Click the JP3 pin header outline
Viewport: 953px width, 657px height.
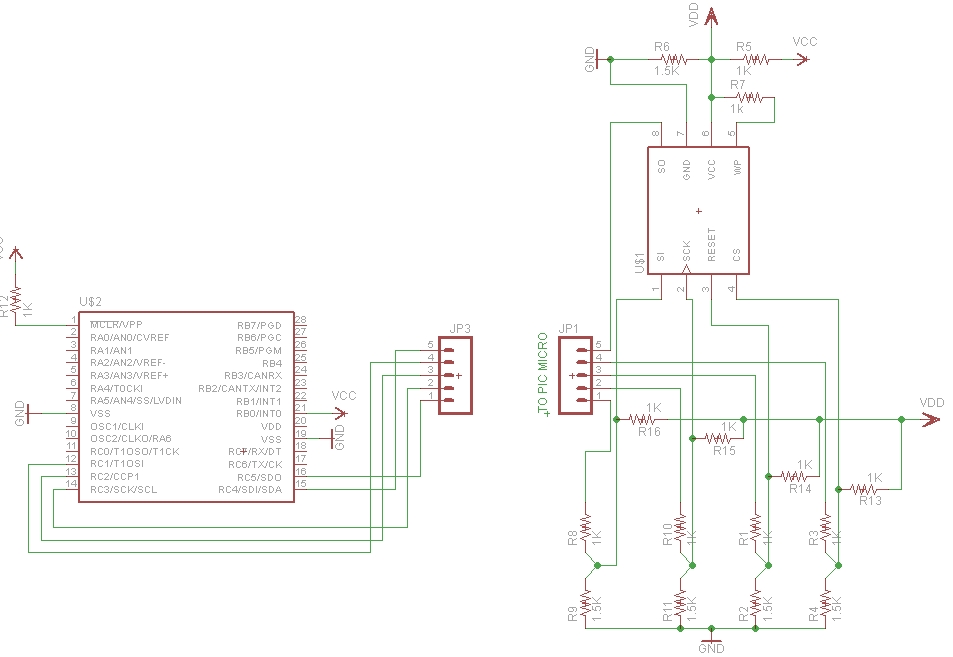(x=455, y=376)
